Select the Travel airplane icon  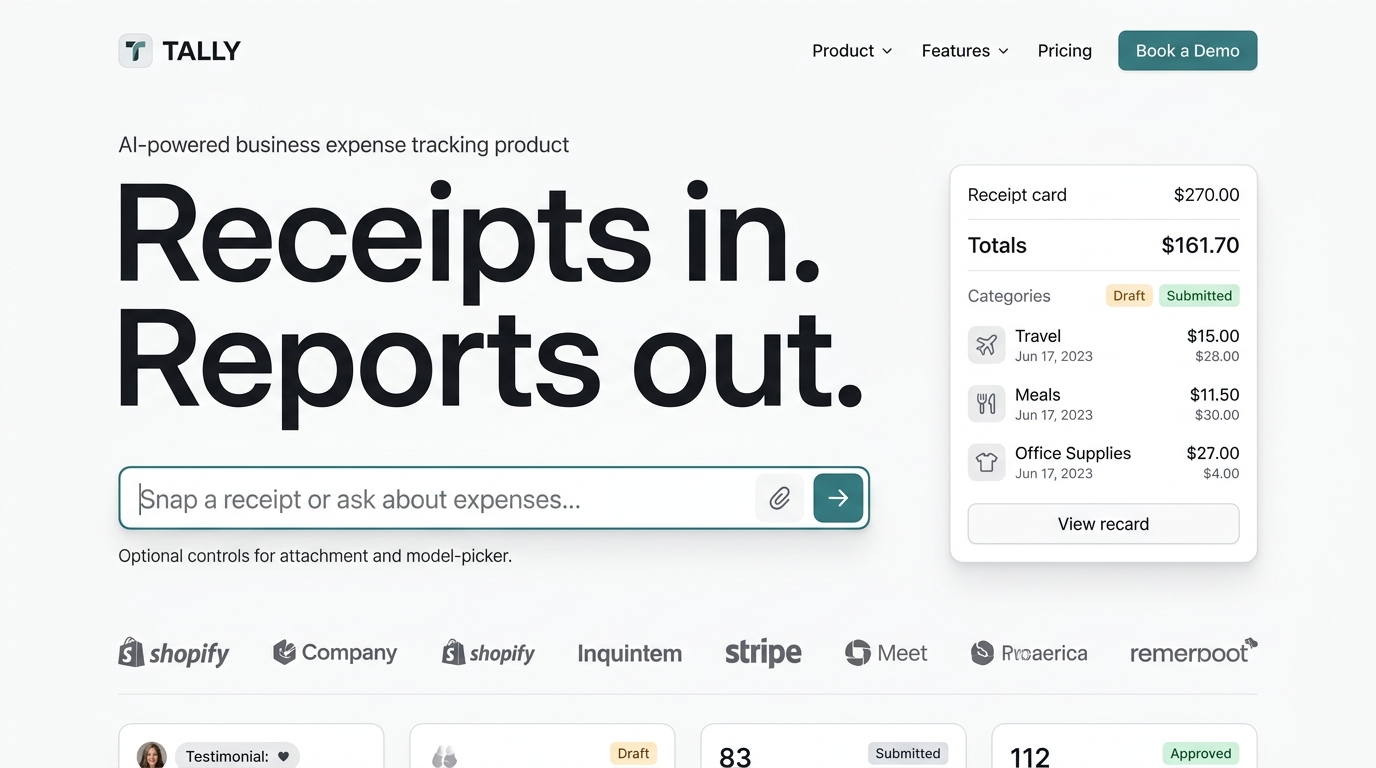point(986,345)
